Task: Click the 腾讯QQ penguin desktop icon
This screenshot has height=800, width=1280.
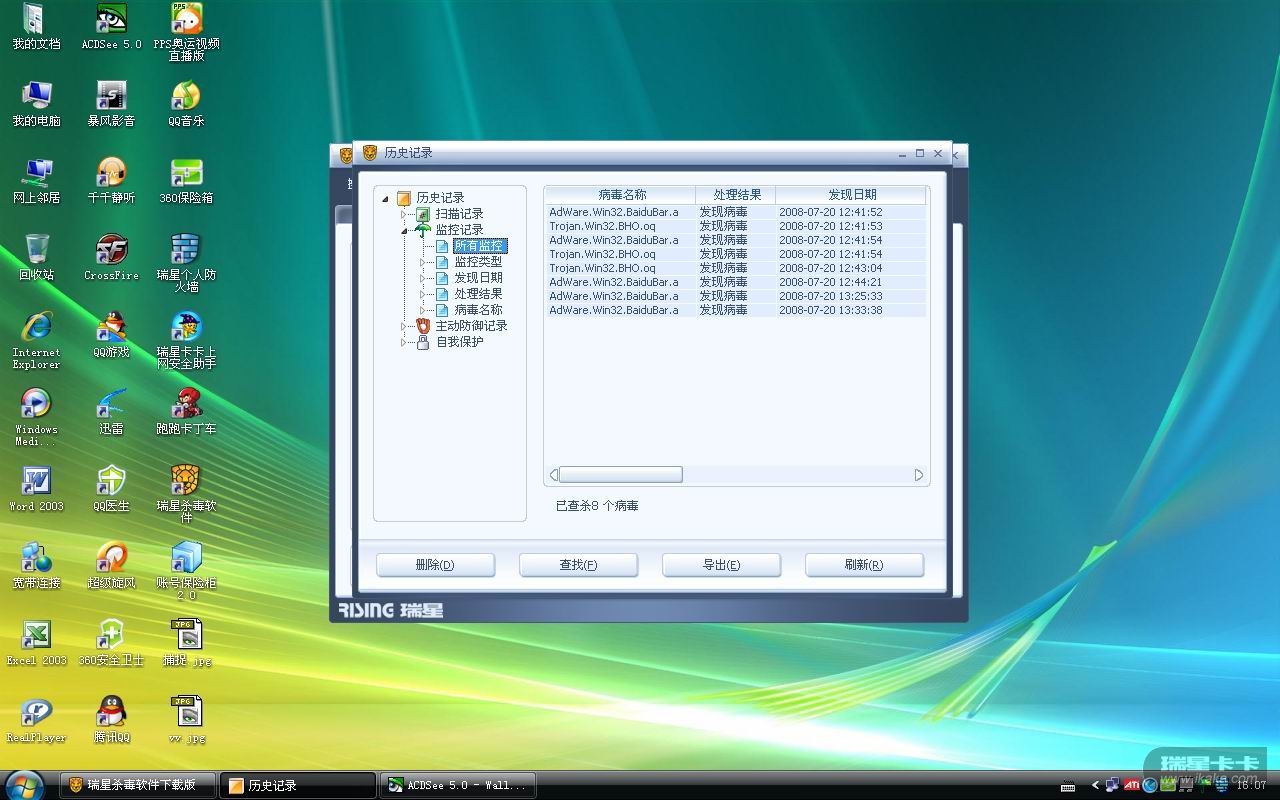Action: tap(111, 720)
